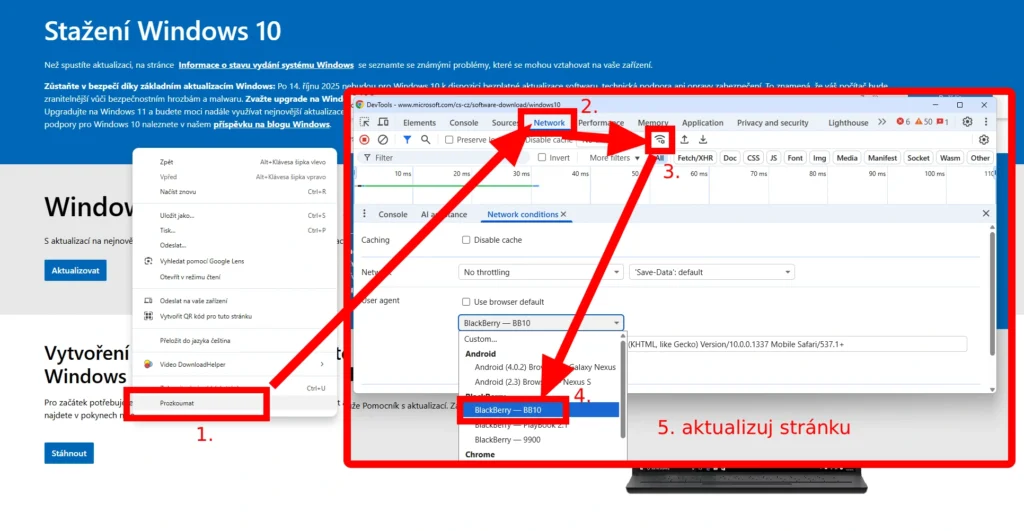This screenshot has height=531, width=1024.
Task: Filter requests by Fetch/XHR
Action: click(695, 157)
